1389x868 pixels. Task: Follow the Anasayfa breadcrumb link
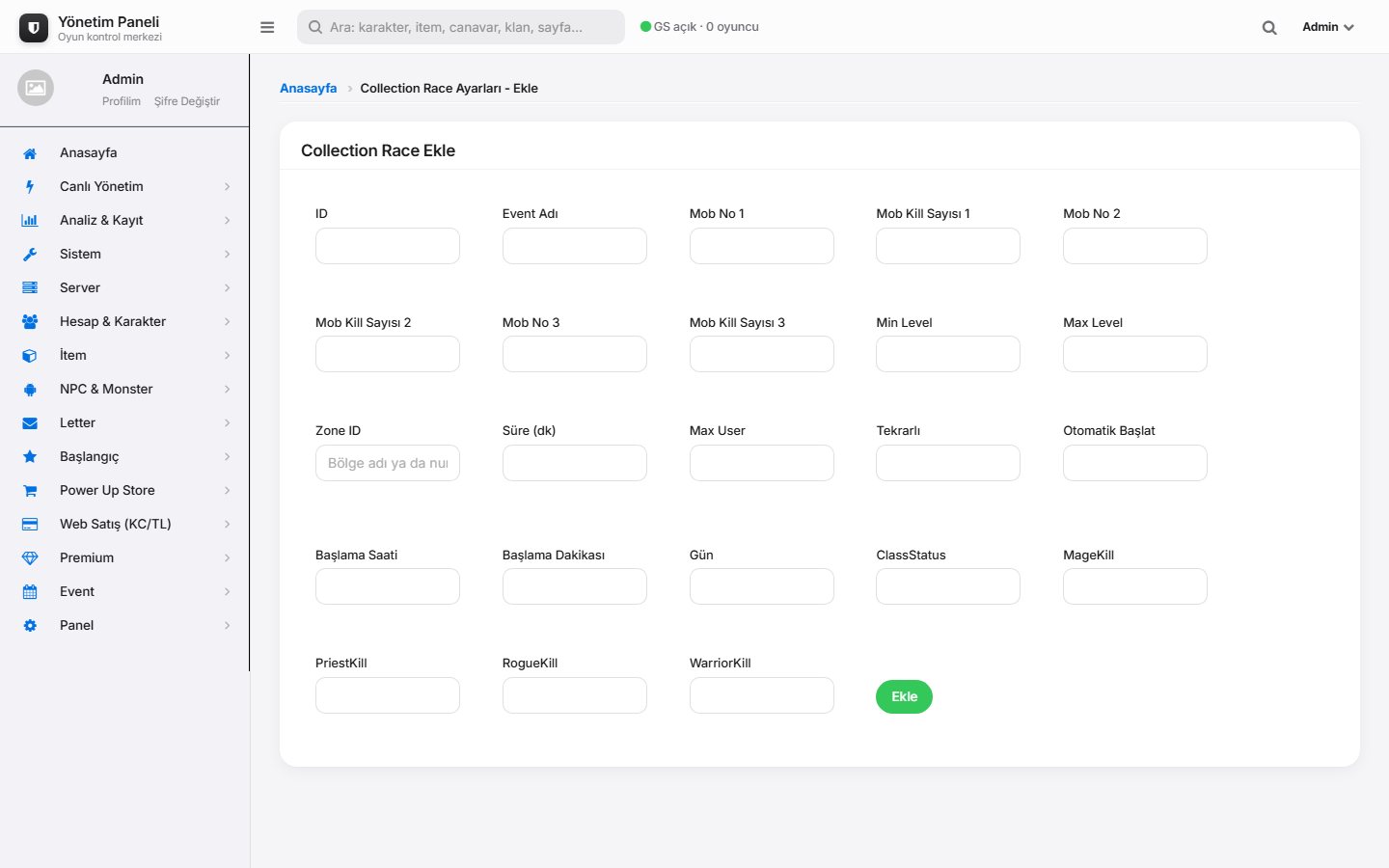309,88
